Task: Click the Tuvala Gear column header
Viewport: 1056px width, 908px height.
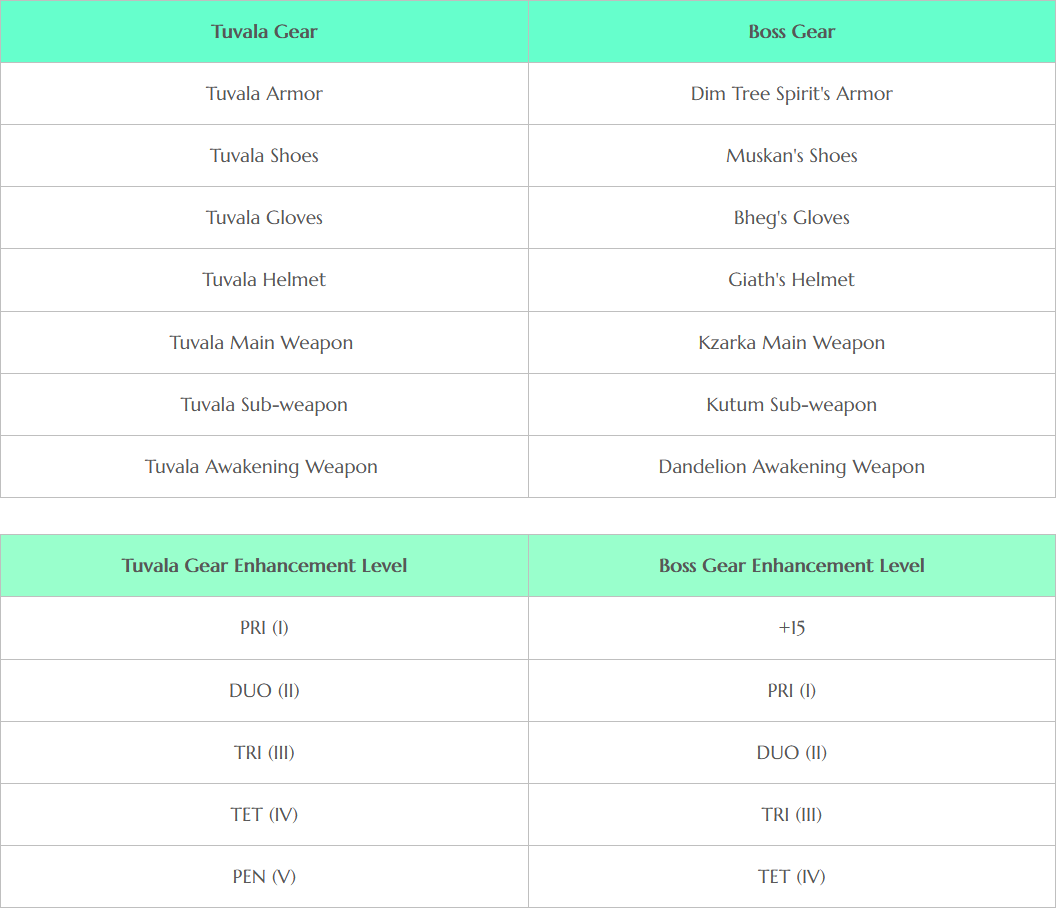Action: [x=264, y=32]
